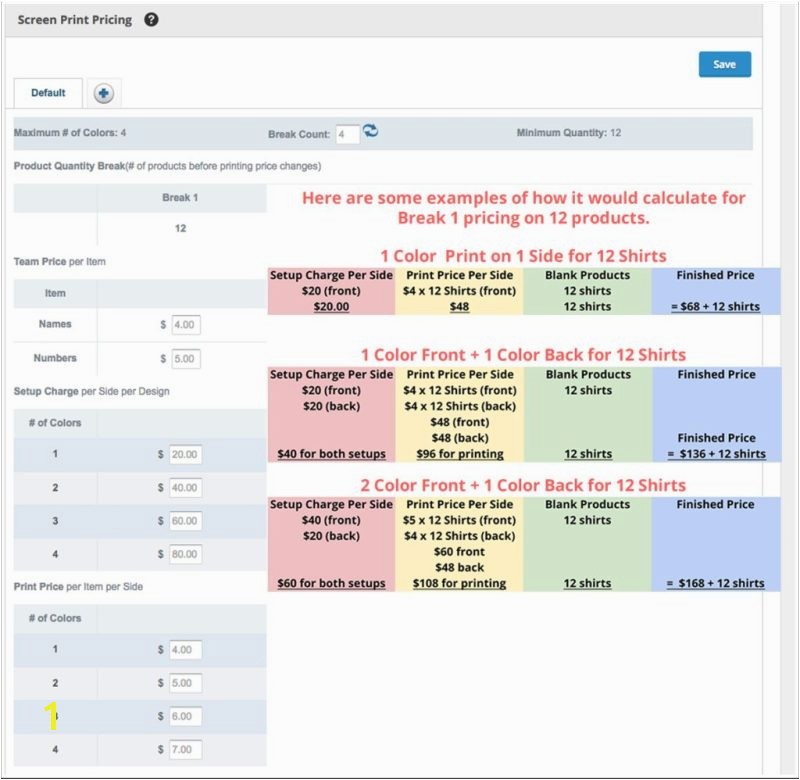Click print price field for 3 colors
Image resolution: width=800 pixels, height=780 pixels.
tap(185, 716)
